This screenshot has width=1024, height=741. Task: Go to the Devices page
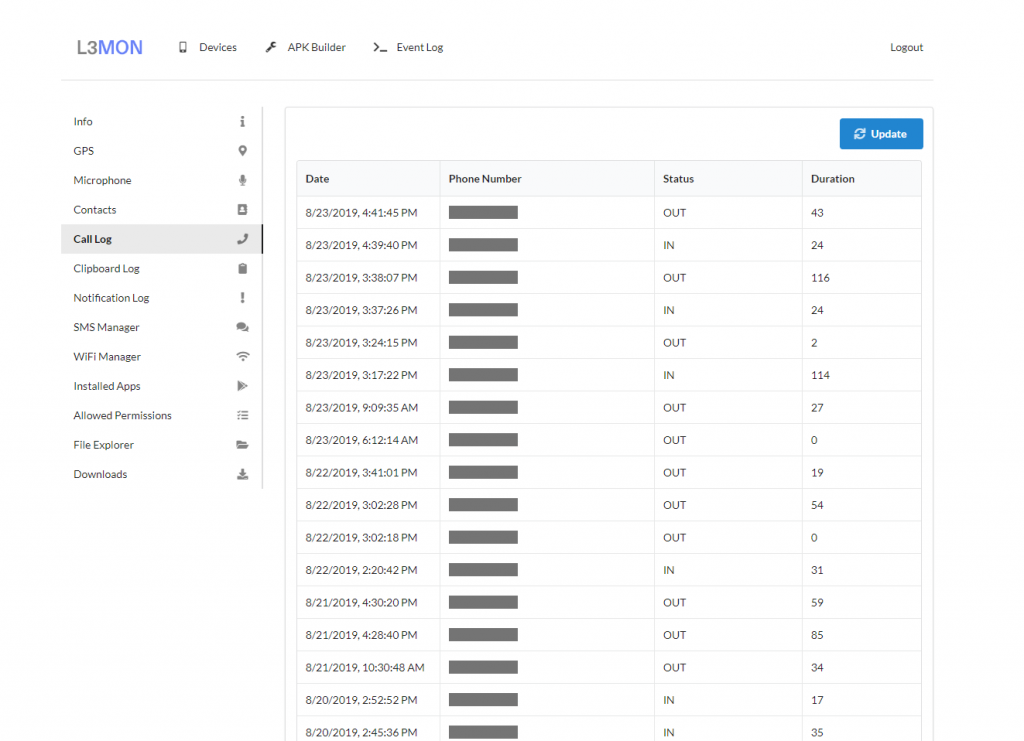pos(208,48)
